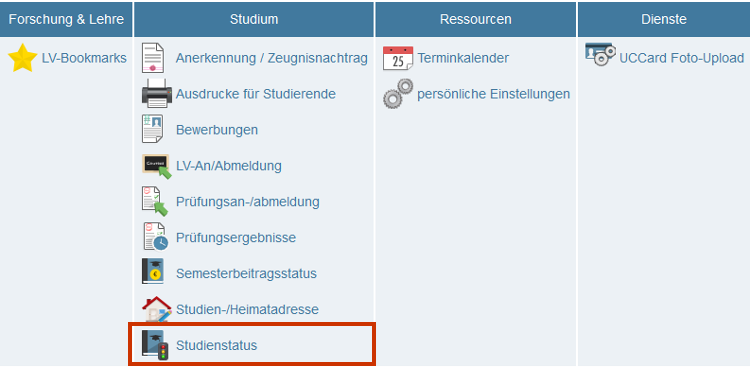Open the Prüfungsan-/abmeldung checklist icon
Image resolution: width=750 pixels, height=367 pixels.
pos(155,201)
